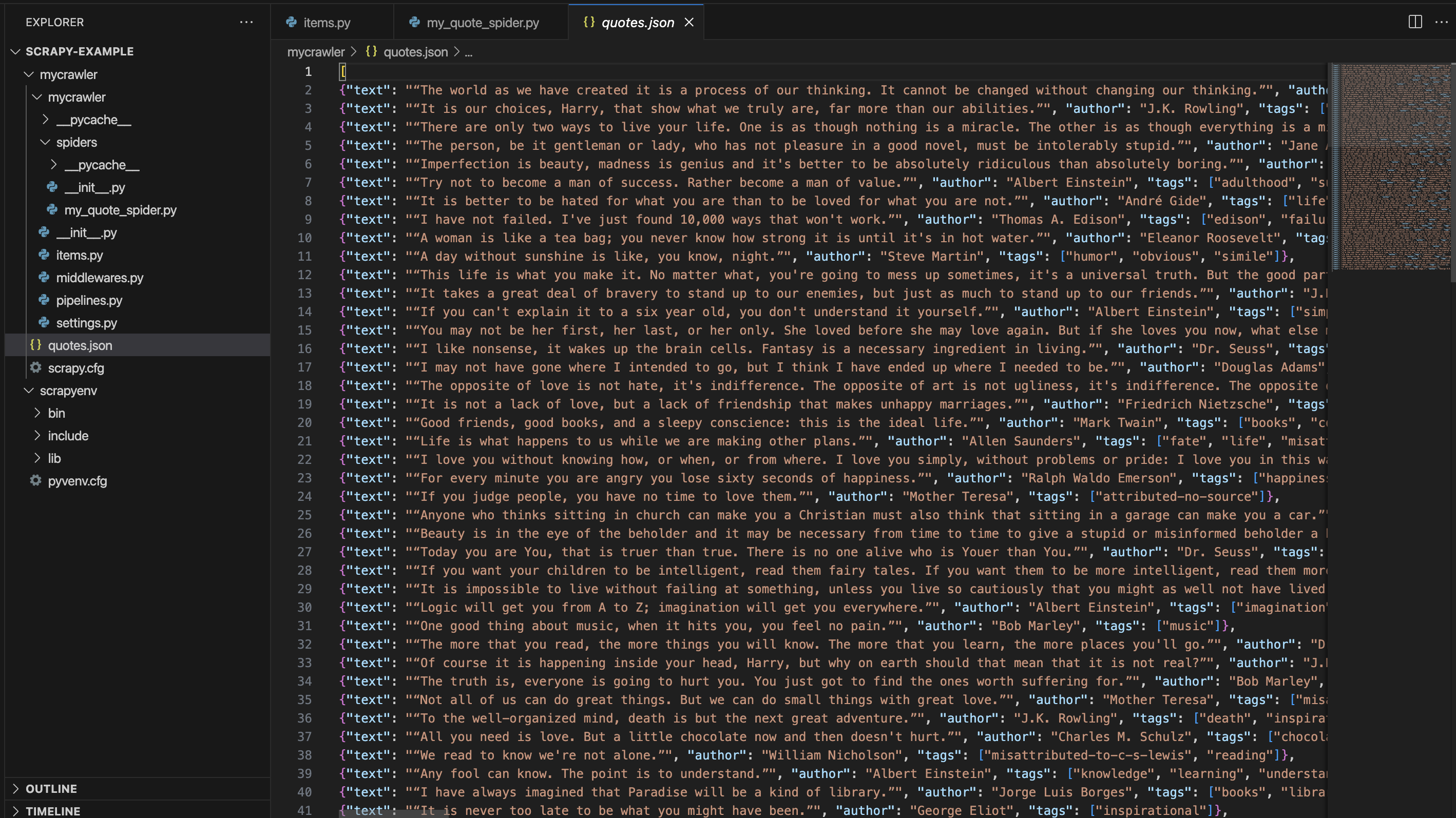
Task: Click Python icon beside items.py in tree
Action: [44, 255]
